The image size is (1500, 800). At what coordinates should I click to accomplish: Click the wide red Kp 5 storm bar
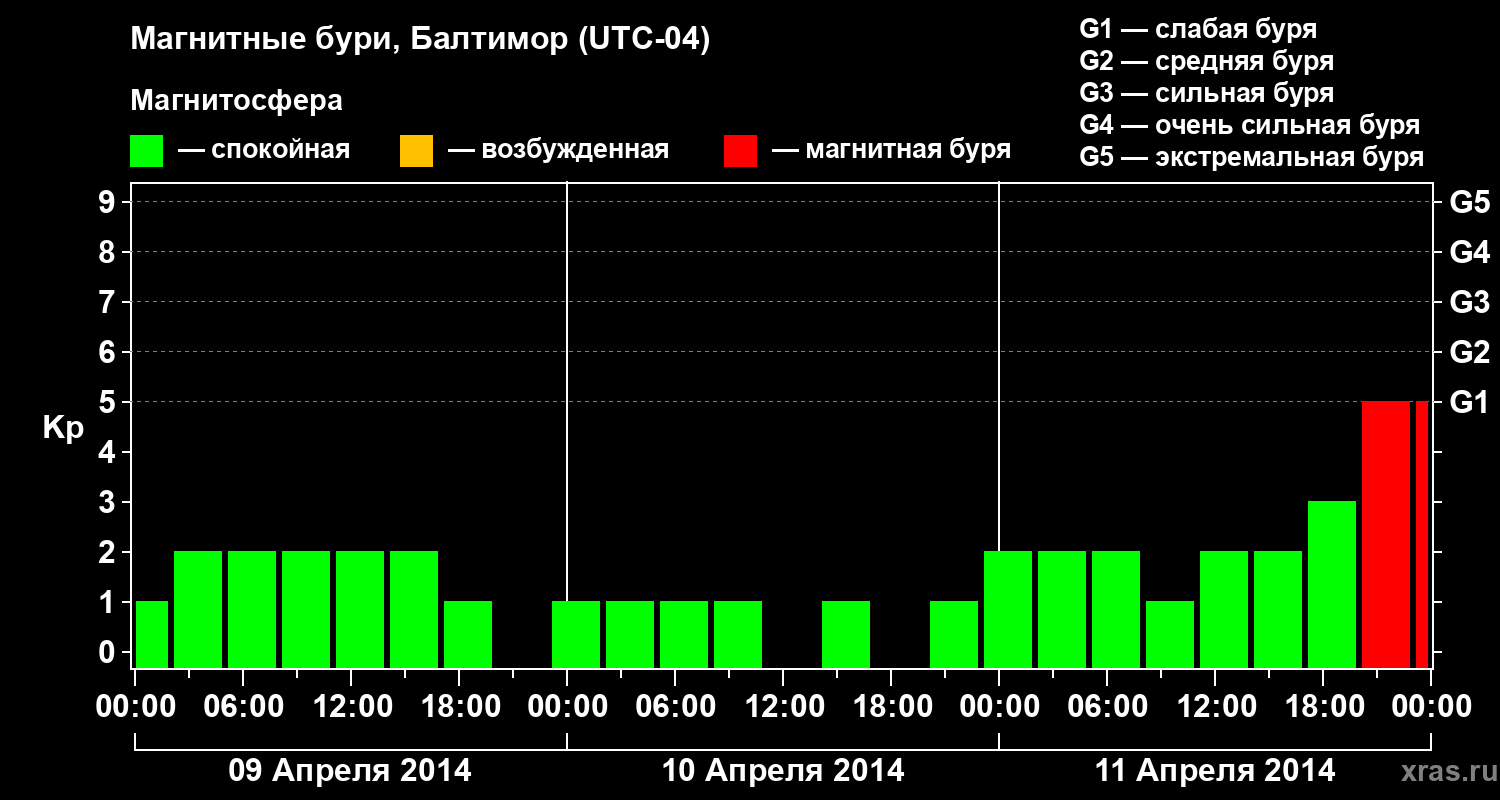1386,534
